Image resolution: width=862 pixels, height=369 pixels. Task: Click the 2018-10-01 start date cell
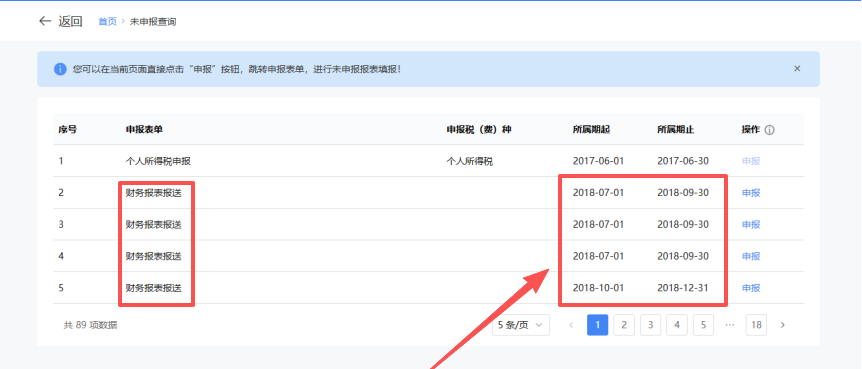point(599,288)
